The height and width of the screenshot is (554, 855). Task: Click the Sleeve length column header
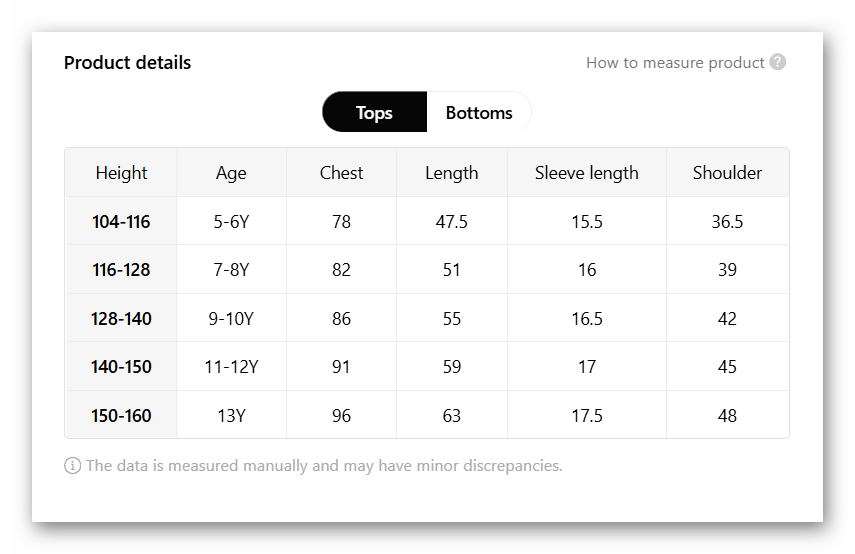tap(586, 173)
